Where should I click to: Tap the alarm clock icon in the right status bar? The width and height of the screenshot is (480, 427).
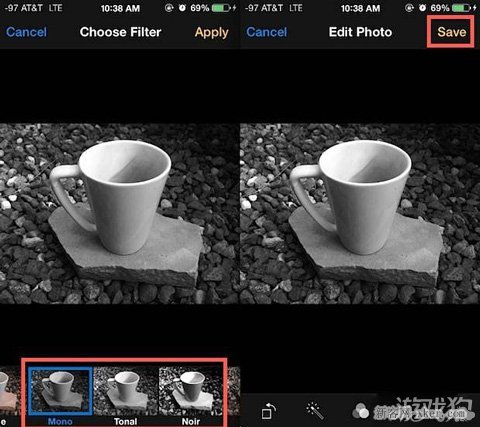tap(422, 7)
